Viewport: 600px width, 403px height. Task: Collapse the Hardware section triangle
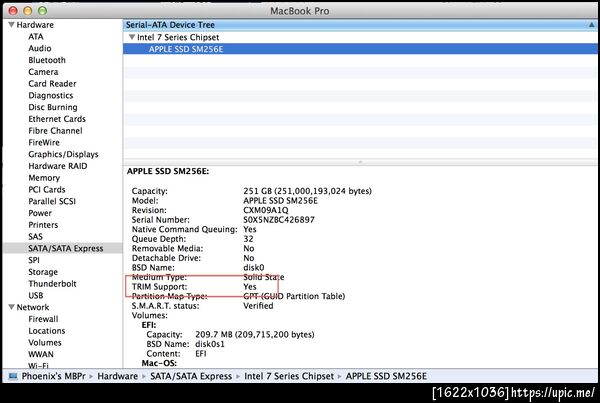(x=11, y=25)
